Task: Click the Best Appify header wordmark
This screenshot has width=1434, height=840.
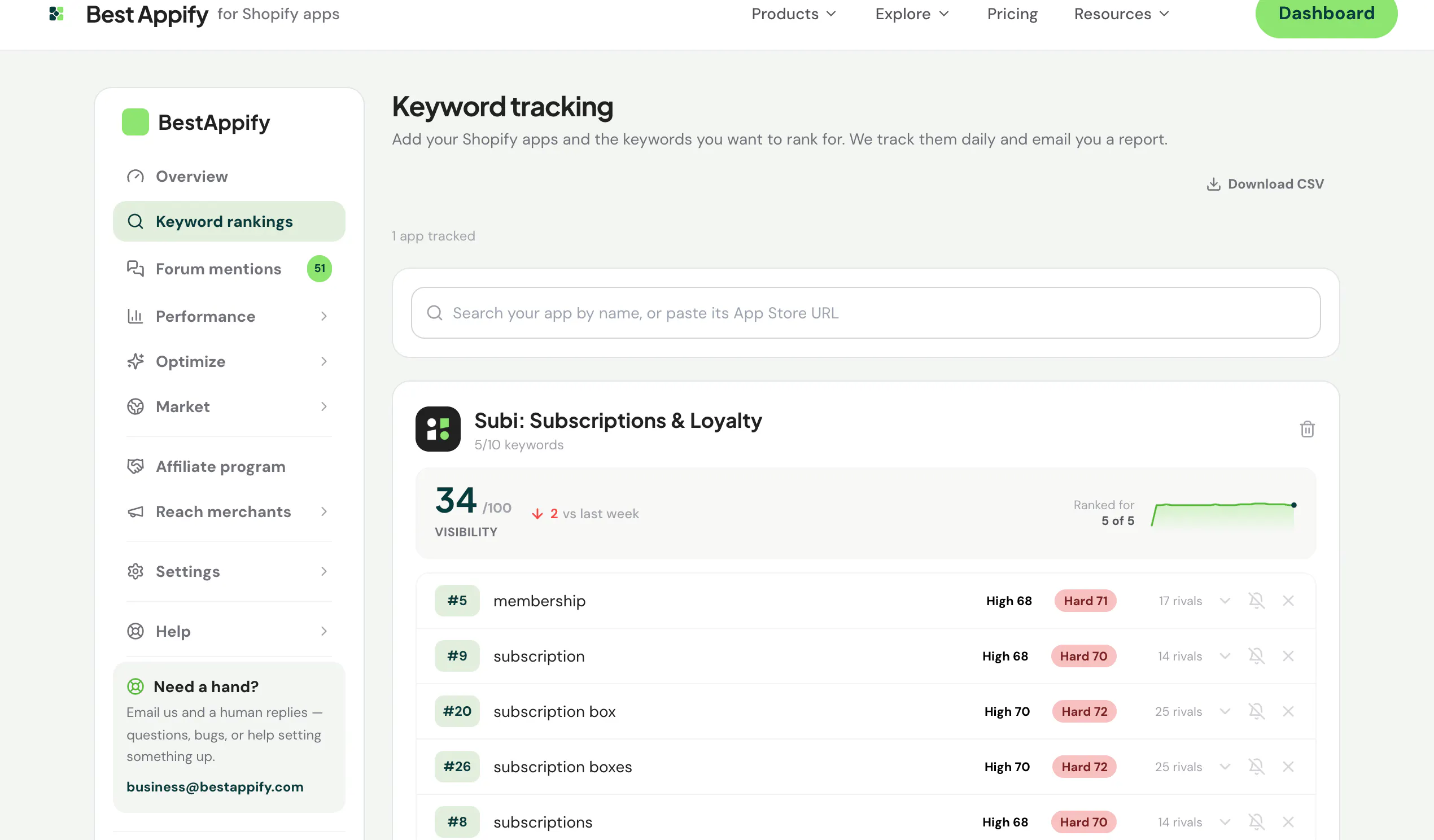Action: coord(147,15)
